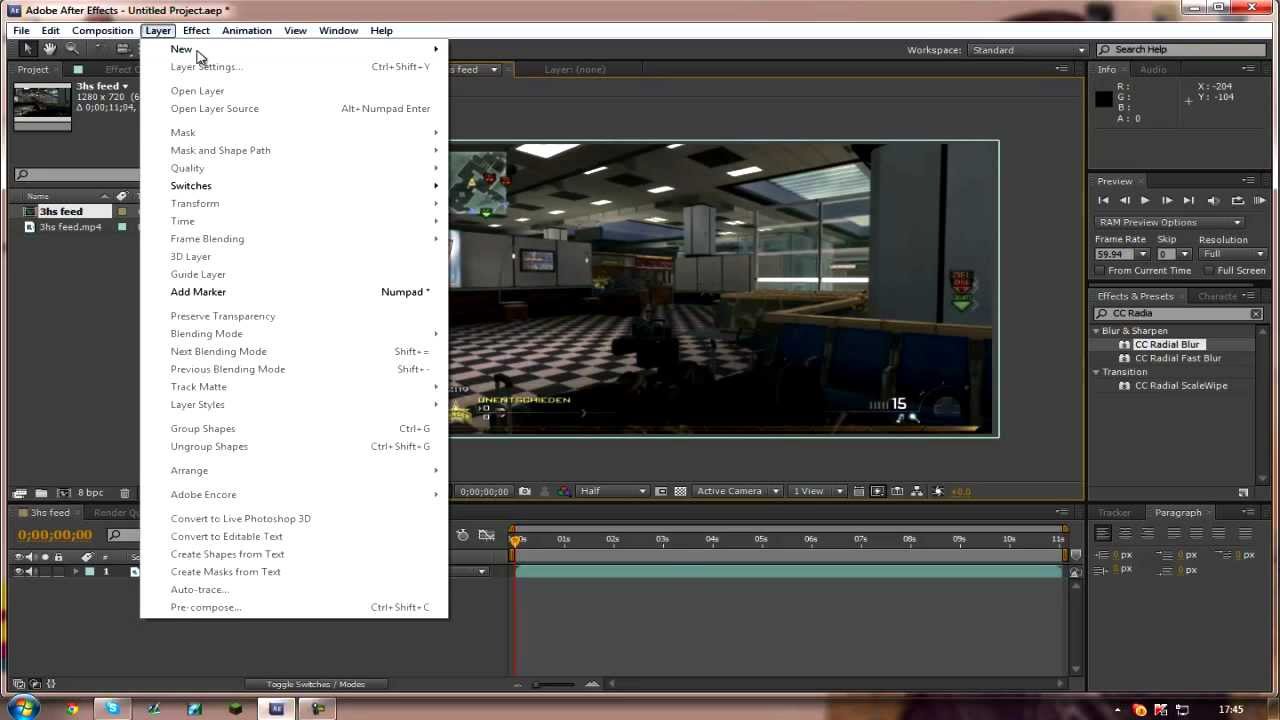The width and height of the screenshot is (1280, 720).
Task: Create new folder in Project panel
Action: pos(41,493)
